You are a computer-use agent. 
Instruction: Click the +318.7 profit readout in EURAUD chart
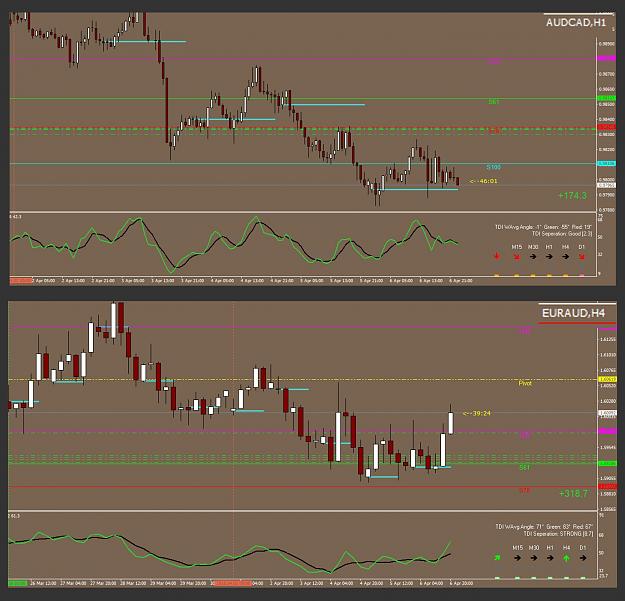click(574, 493)
